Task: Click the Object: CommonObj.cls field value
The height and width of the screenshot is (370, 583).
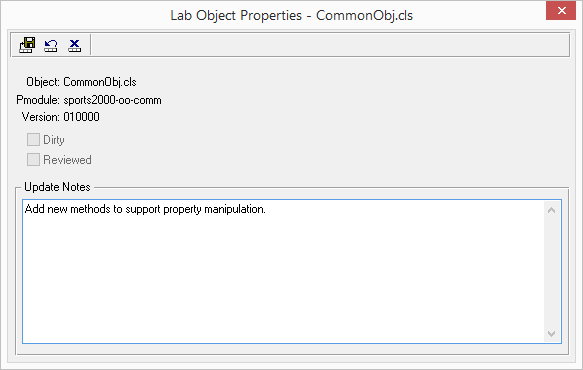Action: (100, 82)
